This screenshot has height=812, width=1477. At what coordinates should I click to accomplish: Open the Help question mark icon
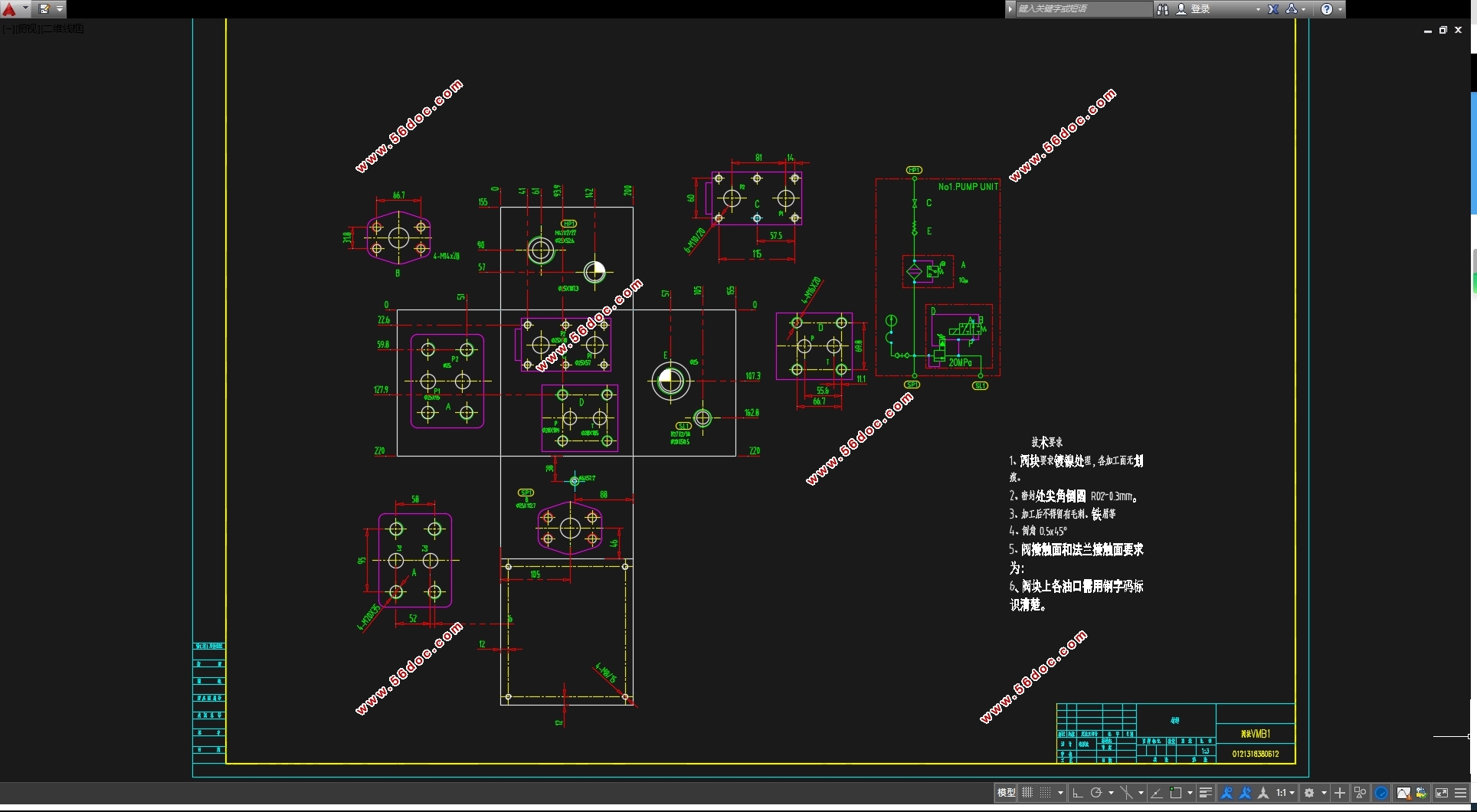point(1327,9)
